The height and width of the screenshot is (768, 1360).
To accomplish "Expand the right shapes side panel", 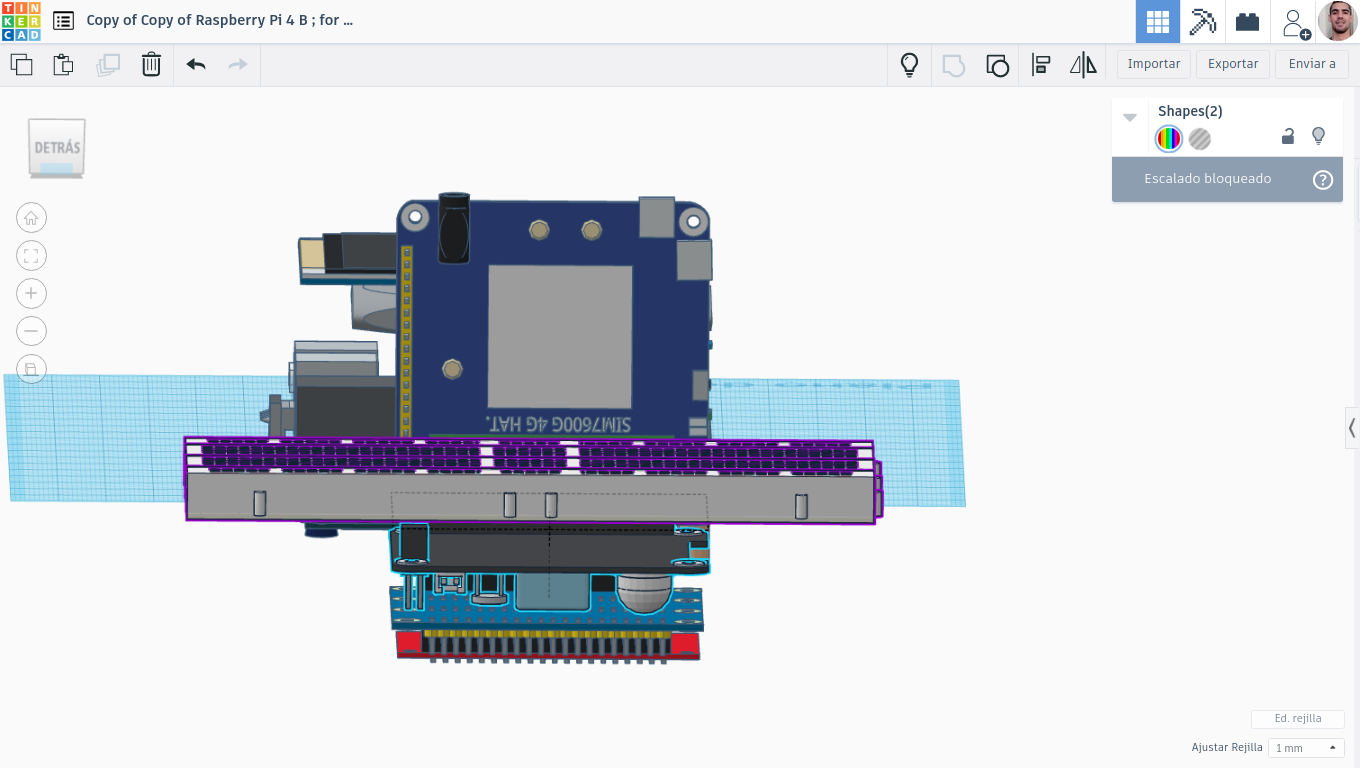I will [x=1352, y=428].
